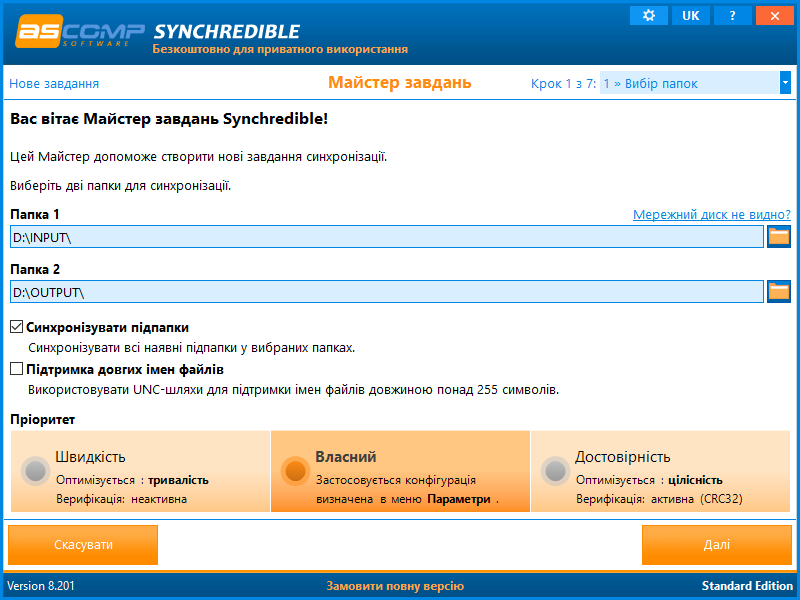This screenshot has height=600, width=800.
Task: Click the 'Майстер завдань' heading
Action: tap(399, 82)
